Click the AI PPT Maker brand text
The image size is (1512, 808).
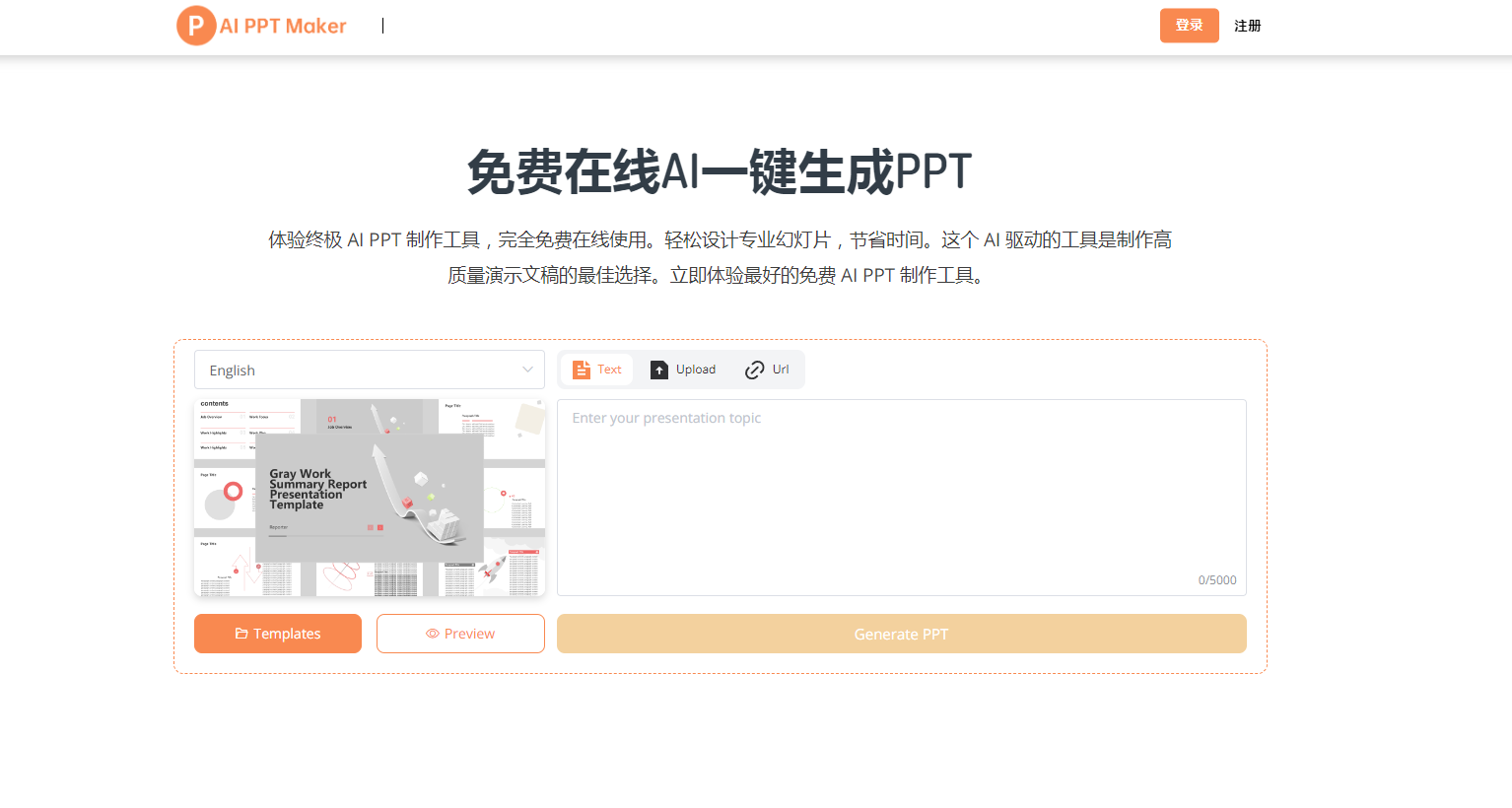[x=283, y=27]
